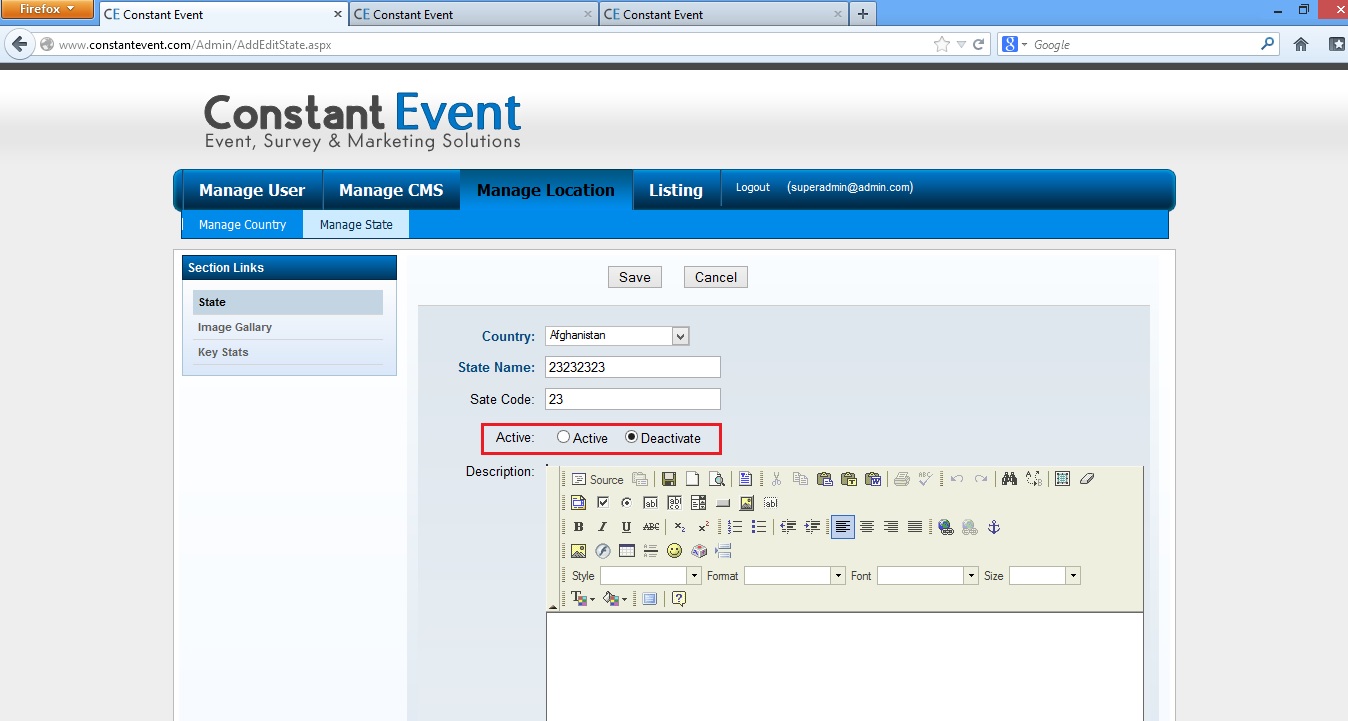The width and height of the screenshot is (1348, 721).
Task: Click Paste from Word icon
Action: (x=872, y=479)
